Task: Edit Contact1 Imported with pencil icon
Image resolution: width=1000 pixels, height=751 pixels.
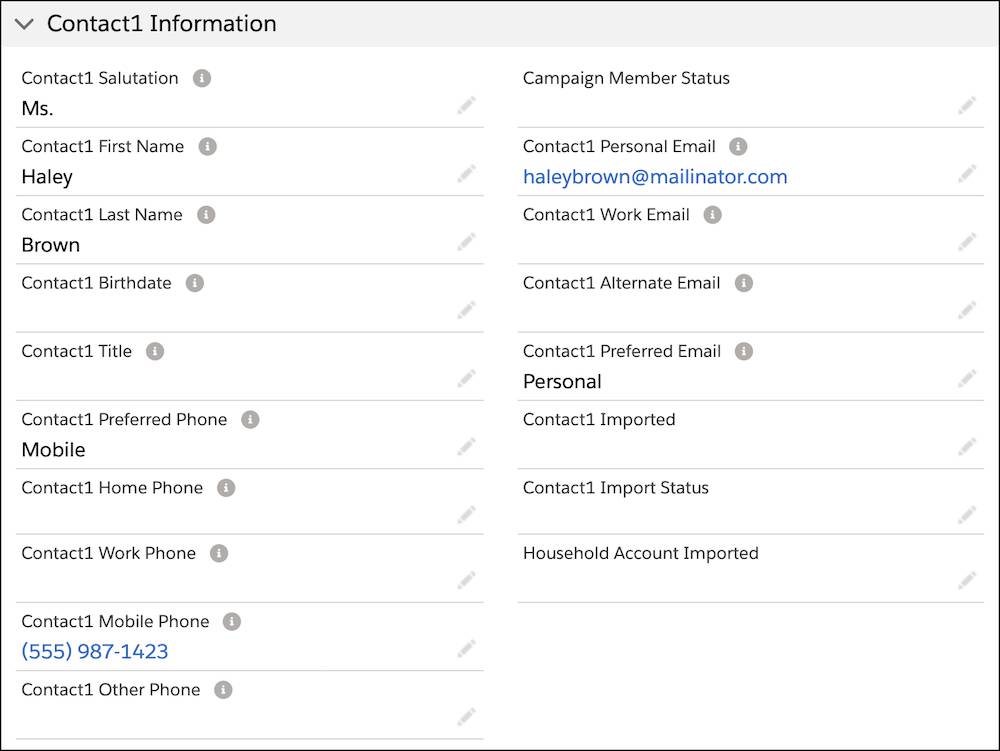Action: pyautogui.click(x=967, y=446)
